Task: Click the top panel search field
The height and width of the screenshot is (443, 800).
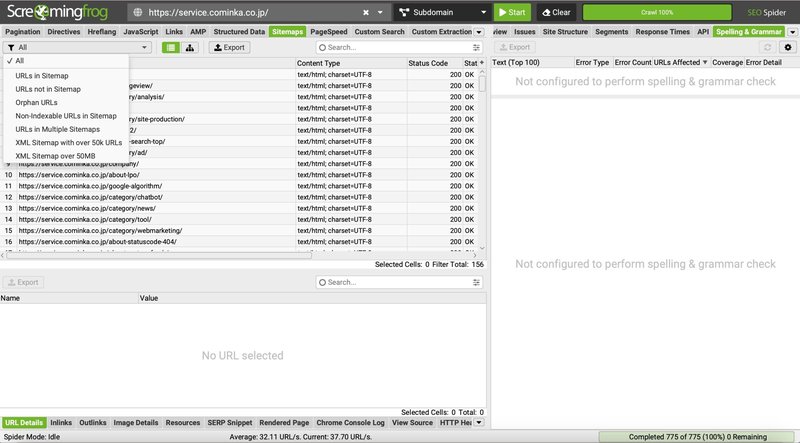Action: point(394,47)
